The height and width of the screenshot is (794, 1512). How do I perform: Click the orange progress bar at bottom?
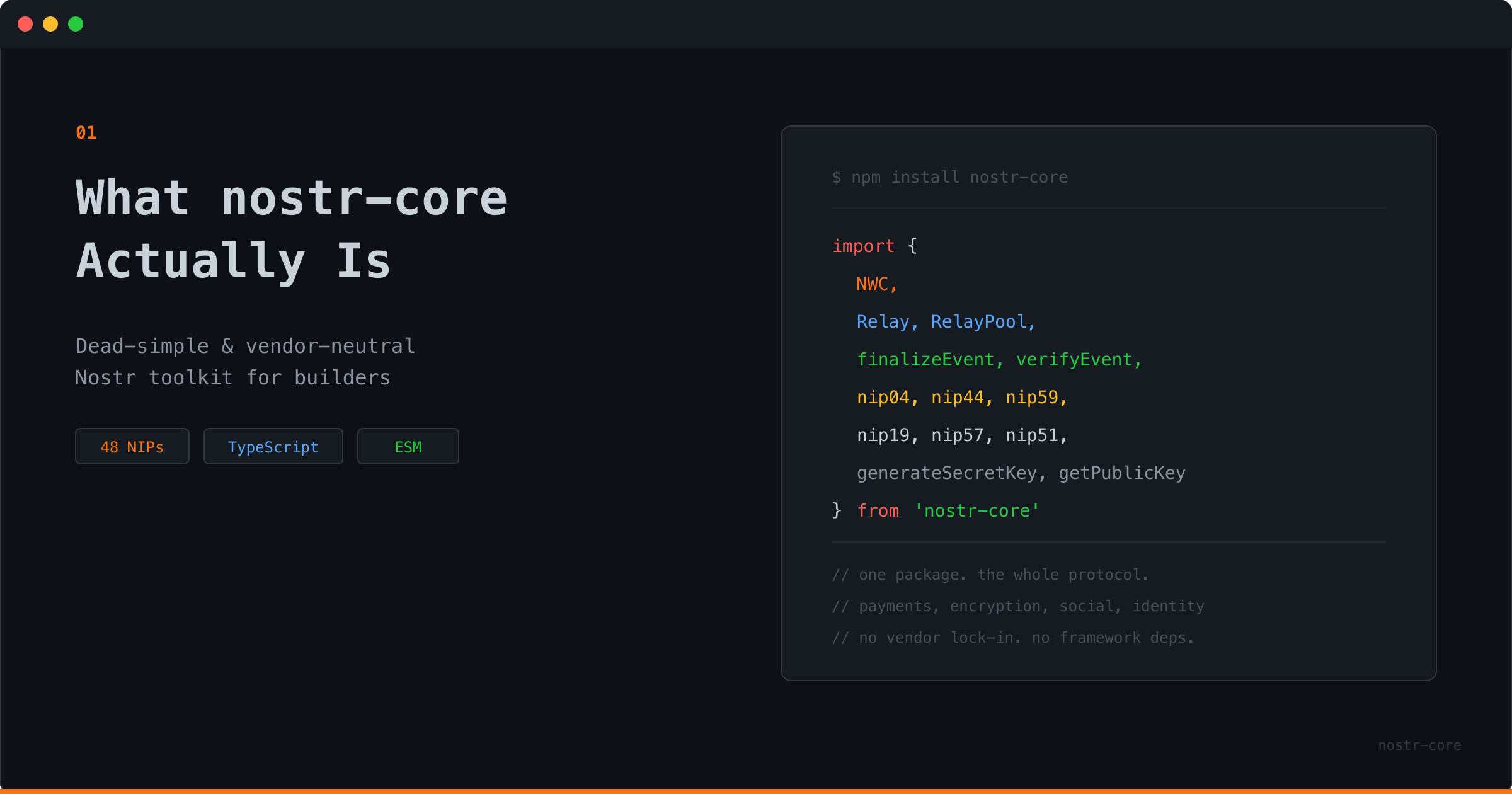click(756, 791)
